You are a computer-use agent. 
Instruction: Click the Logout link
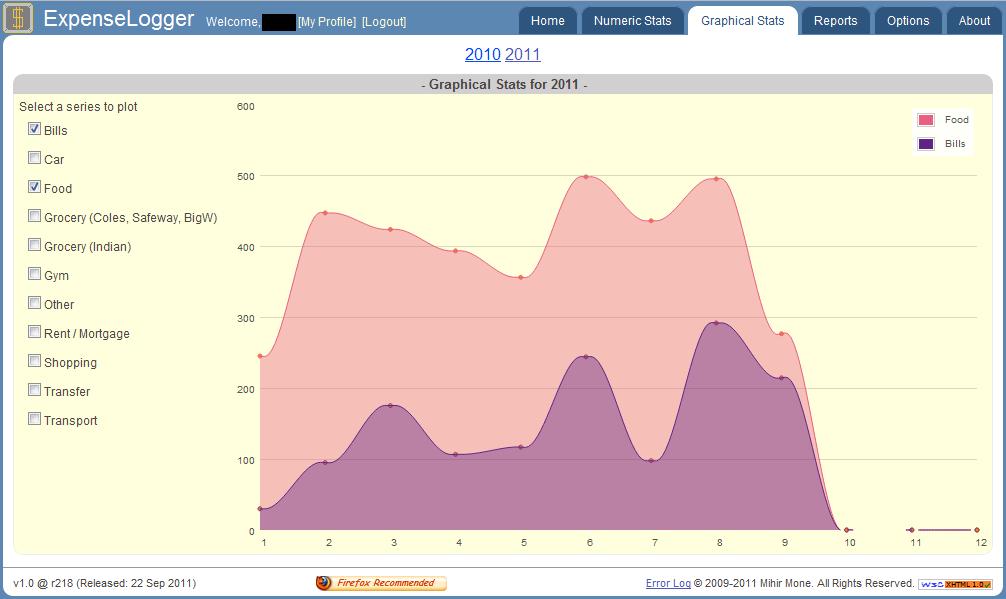point(384,22)
